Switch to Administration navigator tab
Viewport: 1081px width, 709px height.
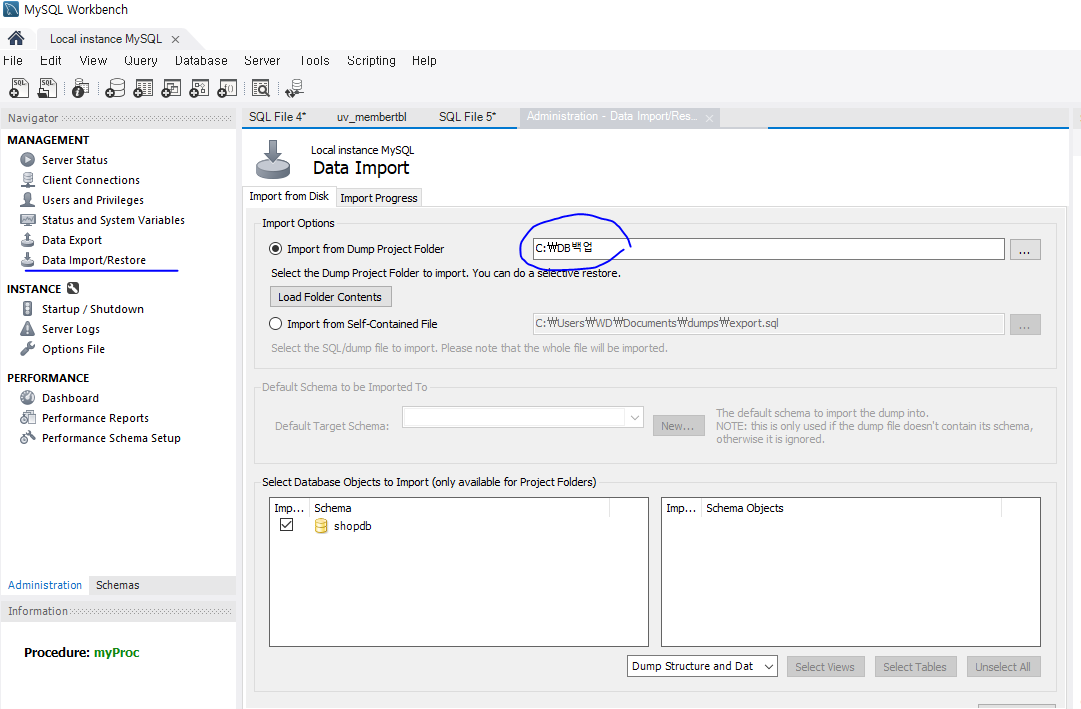(x=45, y=585)
